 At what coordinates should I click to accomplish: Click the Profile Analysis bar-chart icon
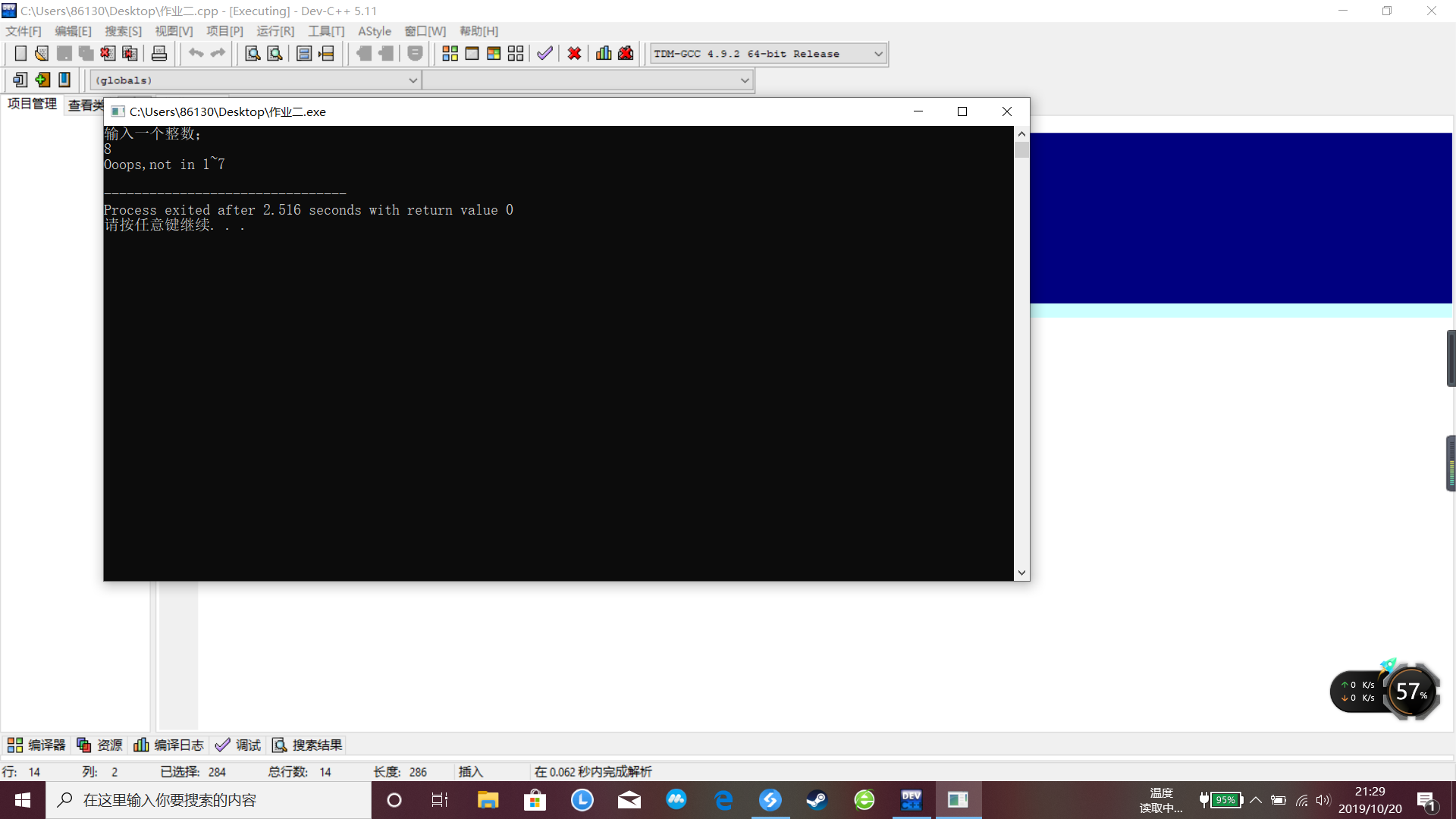(604, 53)
